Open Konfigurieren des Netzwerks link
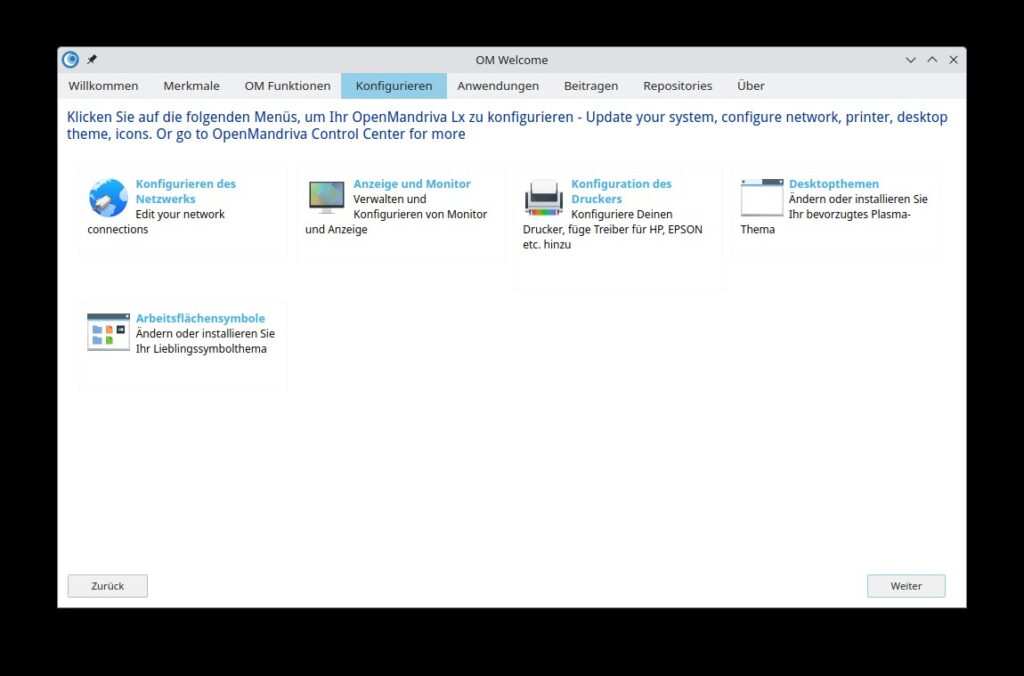1024x676 pixels. tap(185, 191)
